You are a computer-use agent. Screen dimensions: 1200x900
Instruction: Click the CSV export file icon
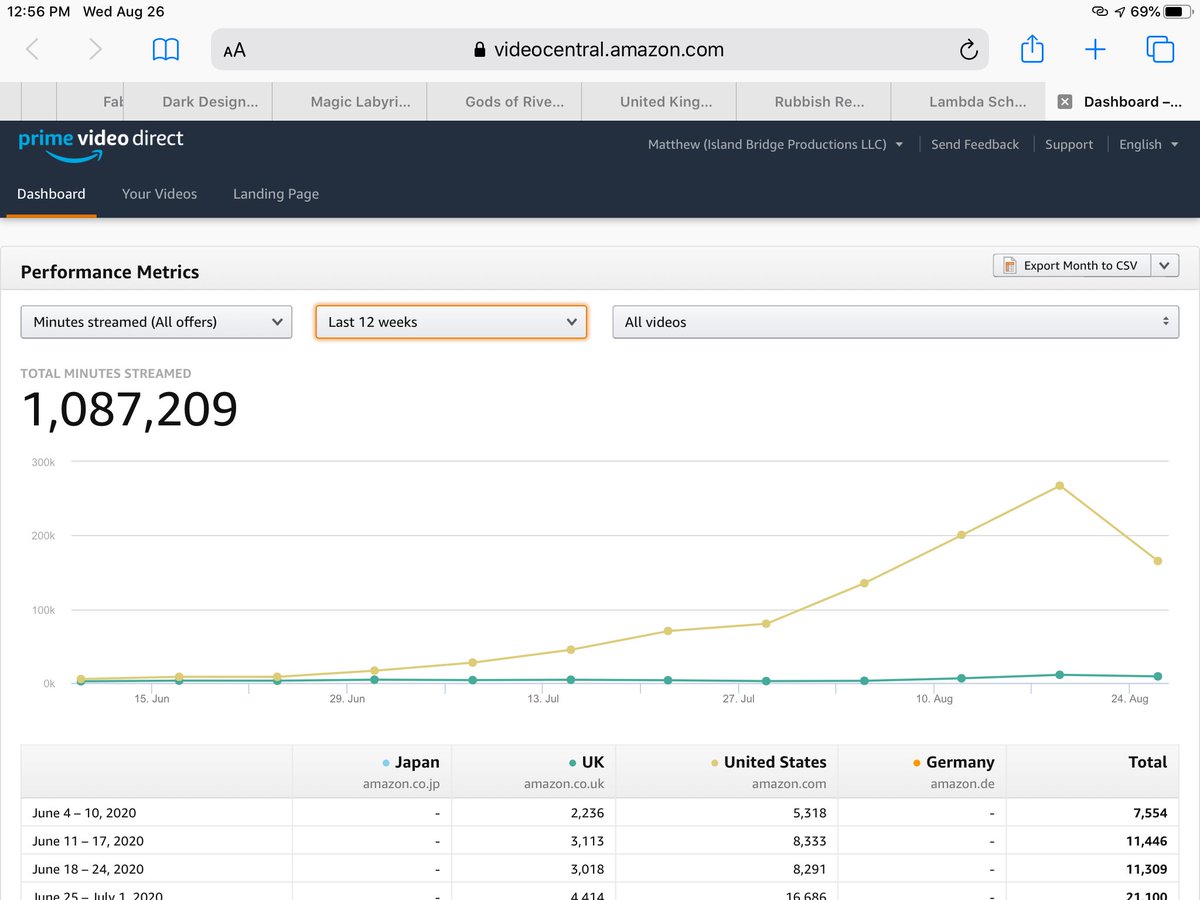point(1009,266)
